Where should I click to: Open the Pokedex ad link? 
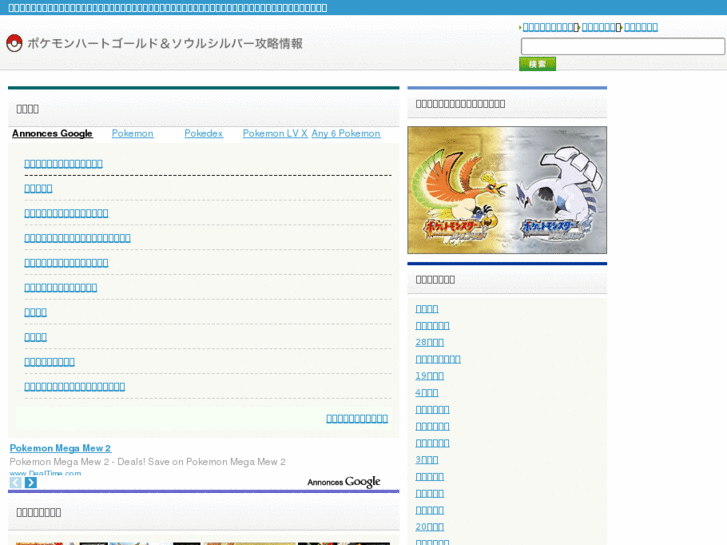pyautogui.click(x=204, y=134)
